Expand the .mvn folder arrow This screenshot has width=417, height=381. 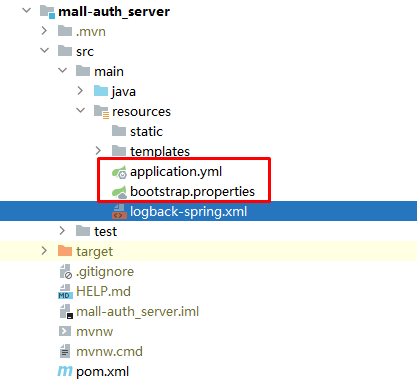click(x=44, y=31)
